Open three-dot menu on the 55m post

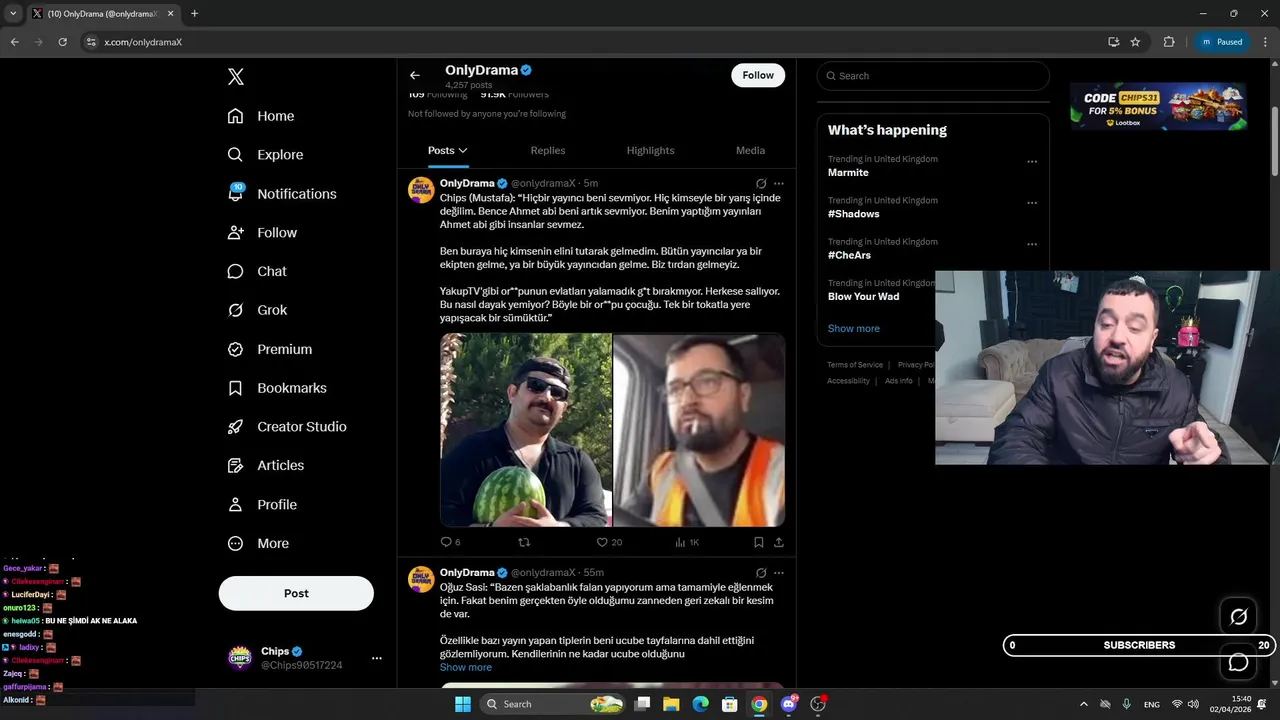coord(779,573)
